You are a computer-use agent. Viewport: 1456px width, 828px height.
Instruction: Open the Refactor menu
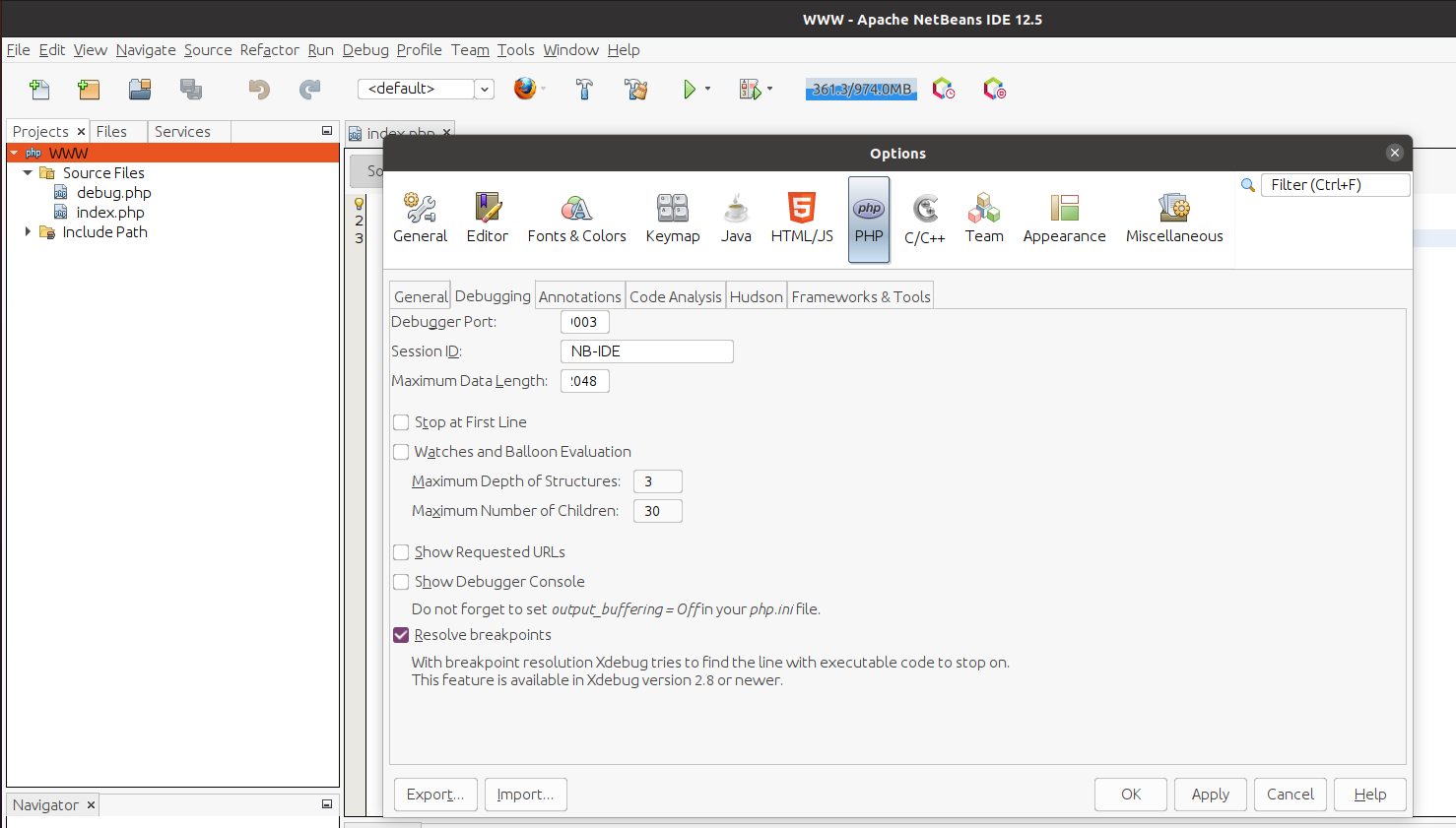point(269,50)
